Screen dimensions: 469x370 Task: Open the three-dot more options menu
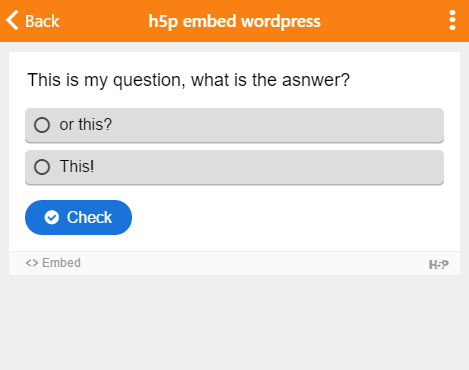tap(452, 21)
